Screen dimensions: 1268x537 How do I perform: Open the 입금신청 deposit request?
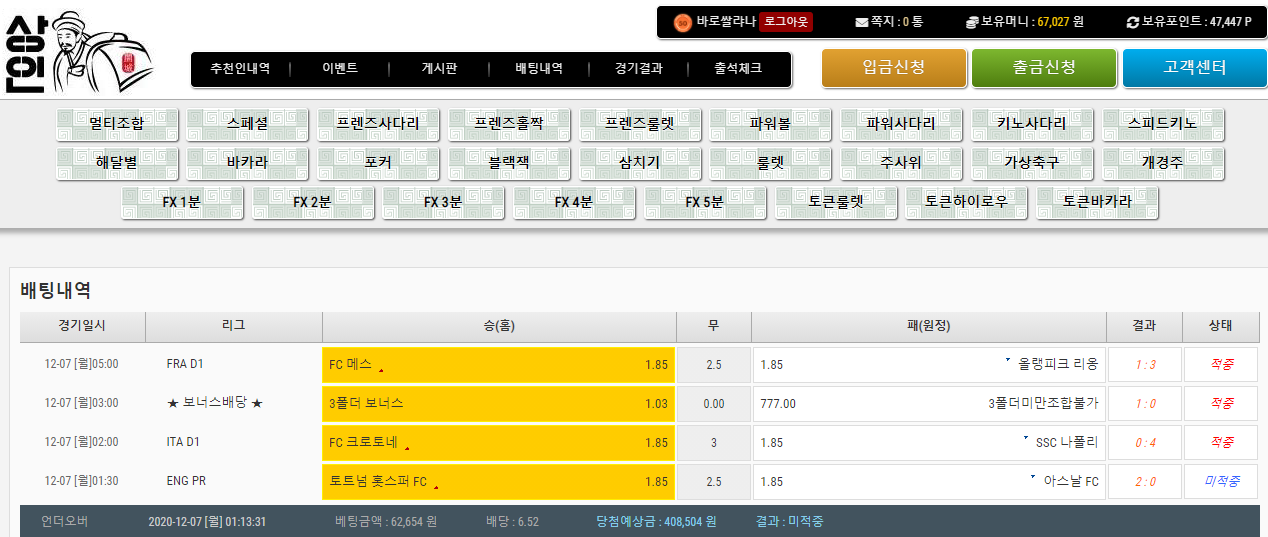894,68
